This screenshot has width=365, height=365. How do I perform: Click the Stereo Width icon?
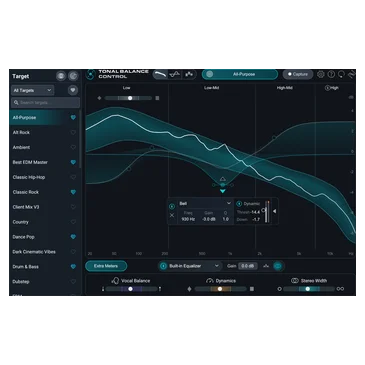click(x=295, y=281)
